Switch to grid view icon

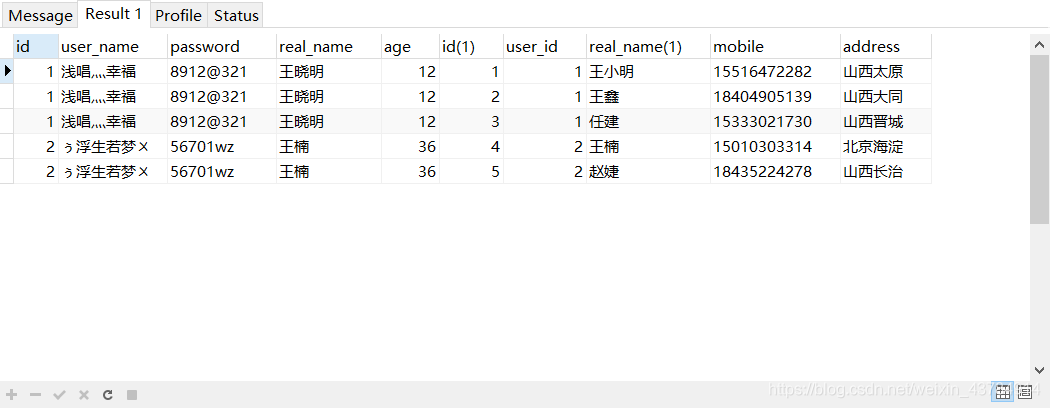(1002, 392)
